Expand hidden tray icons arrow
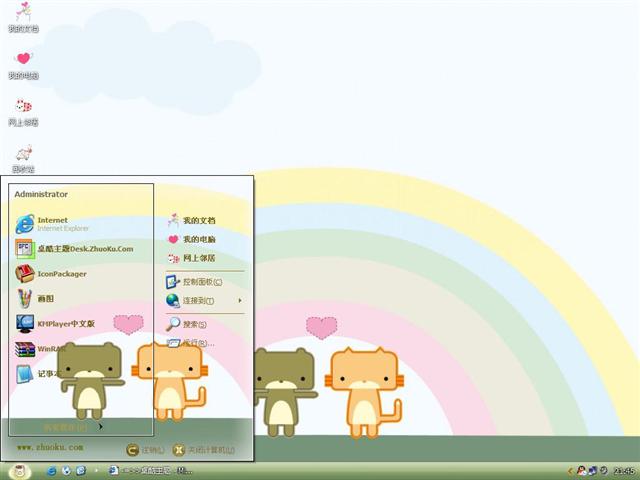Screen dimensions: 640x480 pyautogui.click(x=570, y=471)
